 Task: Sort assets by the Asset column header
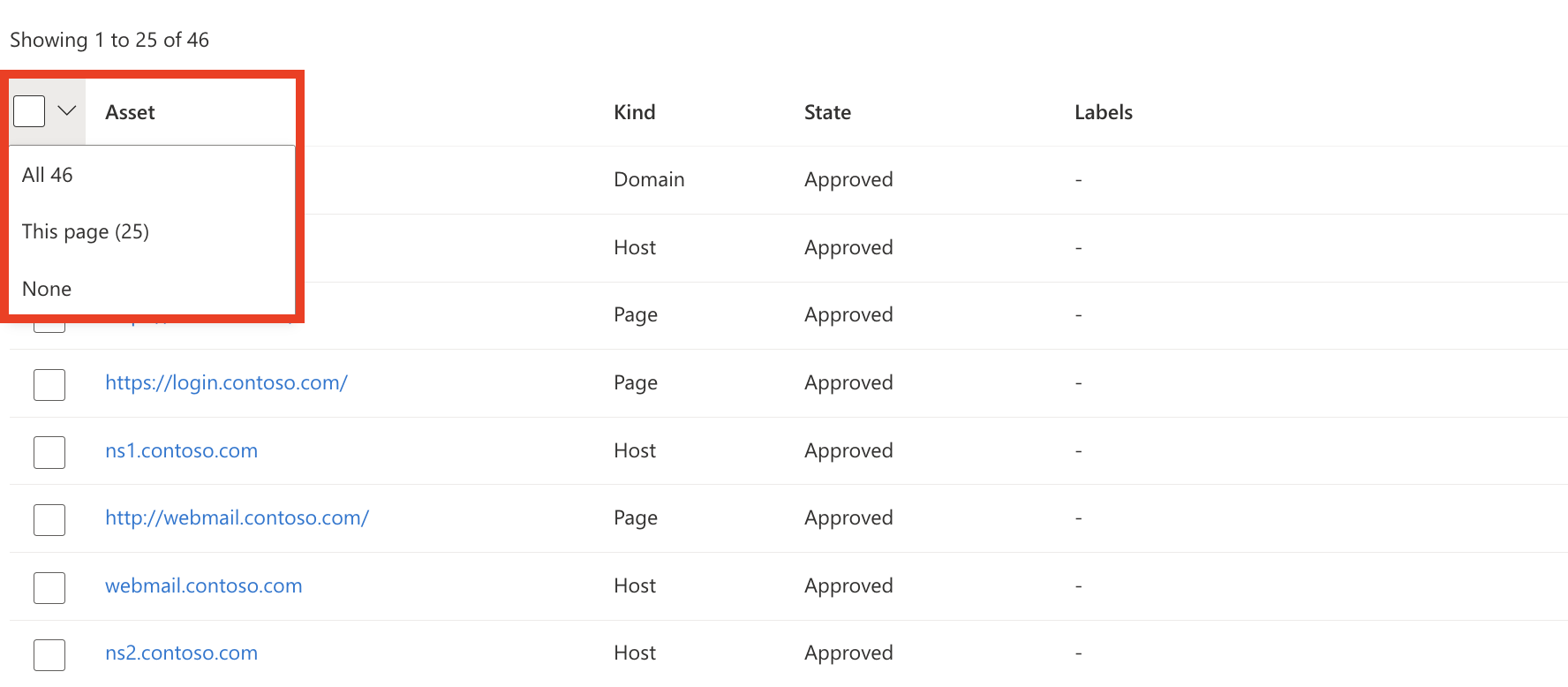130,112
